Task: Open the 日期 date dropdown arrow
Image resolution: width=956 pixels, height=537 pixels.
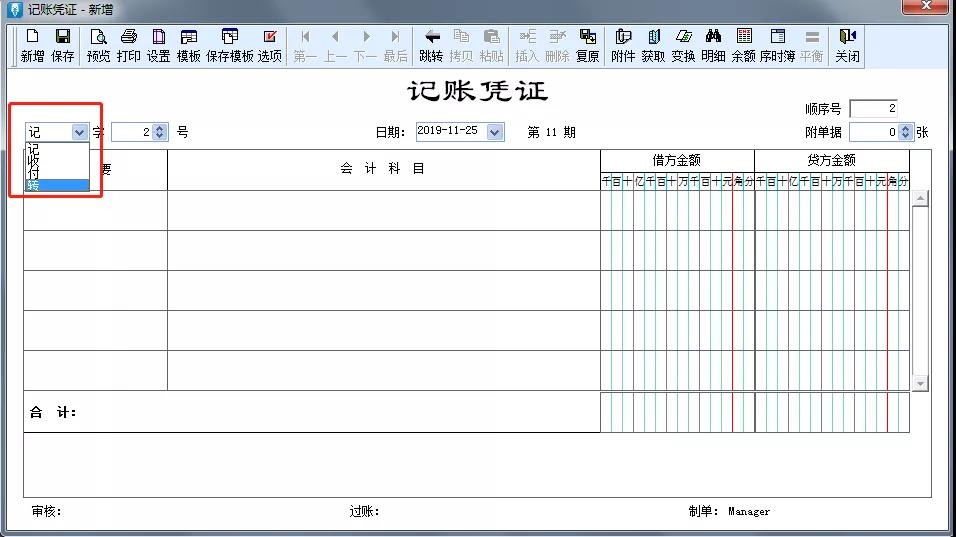Action: tap(495, 132)
